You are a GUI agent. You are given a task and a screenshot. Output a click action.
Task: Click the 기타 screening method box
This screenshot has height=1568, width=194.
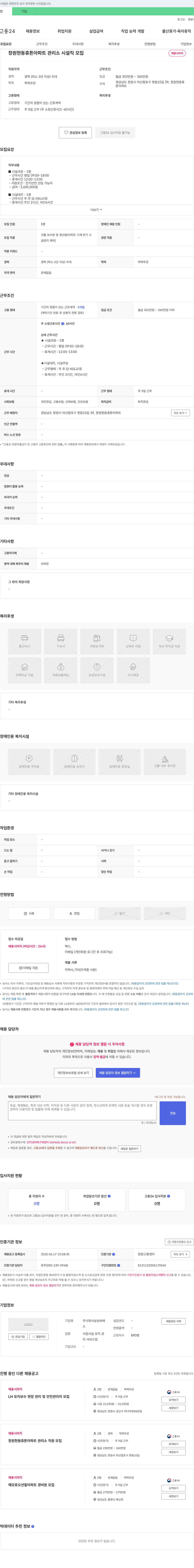pos(165,914)
